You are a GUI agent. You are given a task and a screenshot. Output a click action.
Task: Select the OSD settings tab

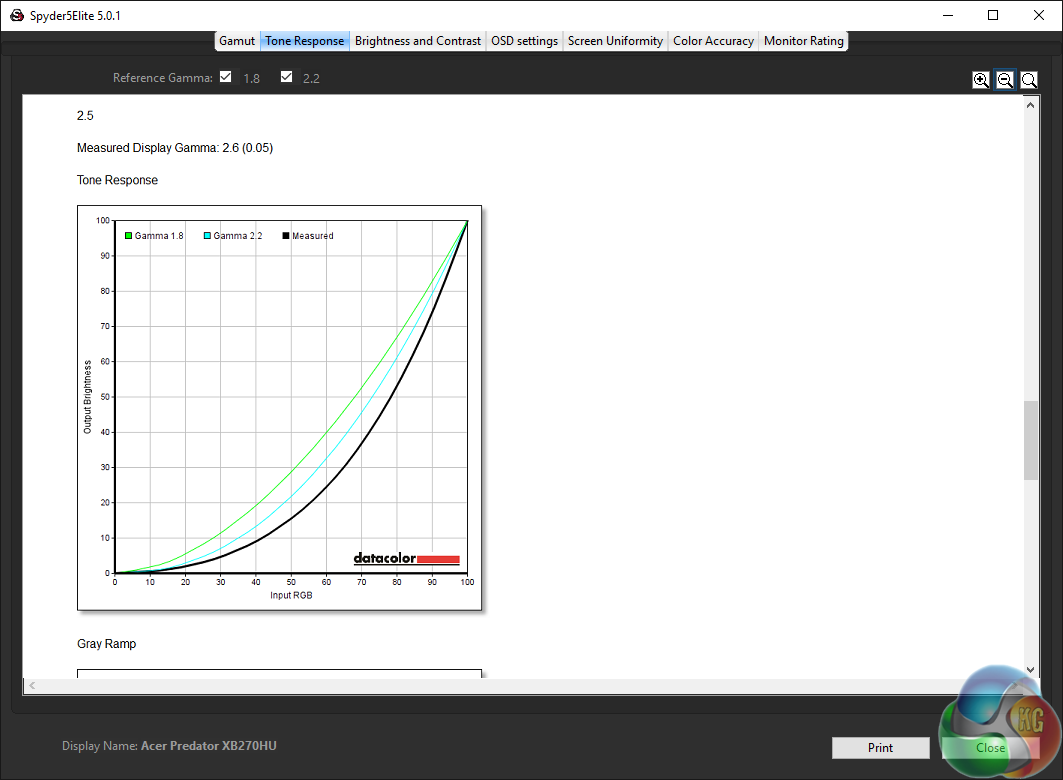(524, 41)
